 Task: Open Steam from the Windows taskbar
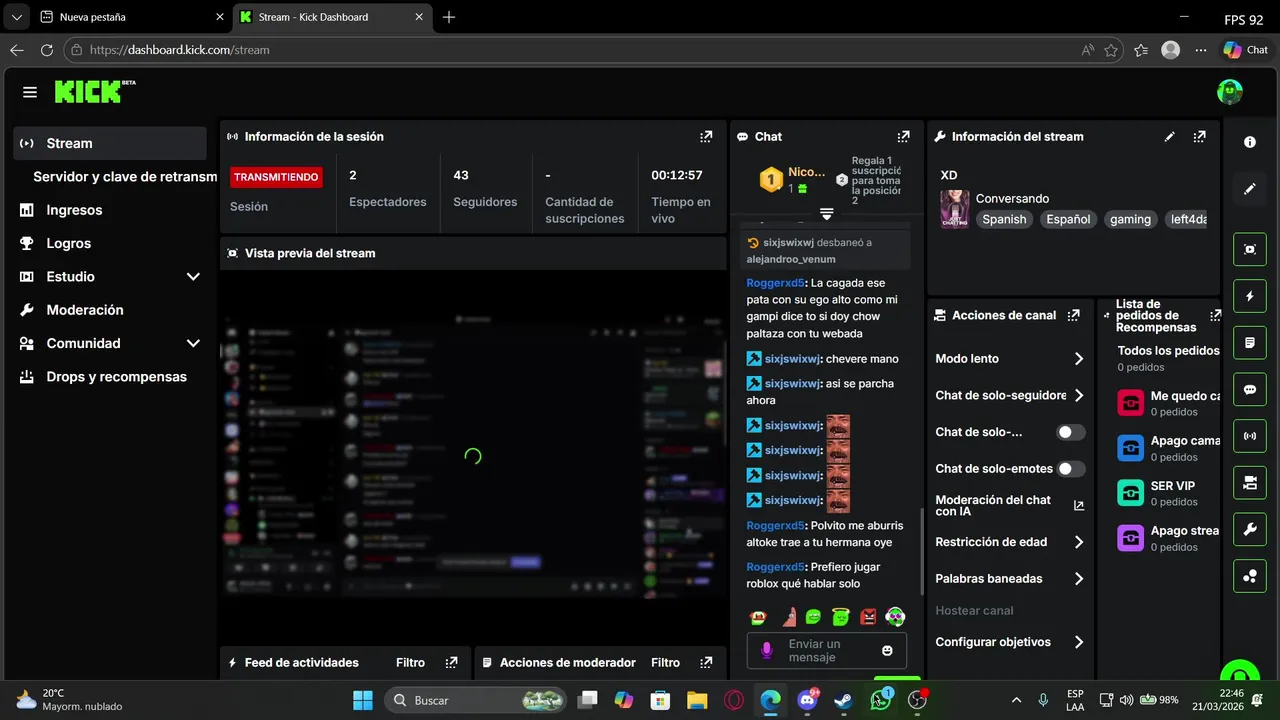pos(843,700)
